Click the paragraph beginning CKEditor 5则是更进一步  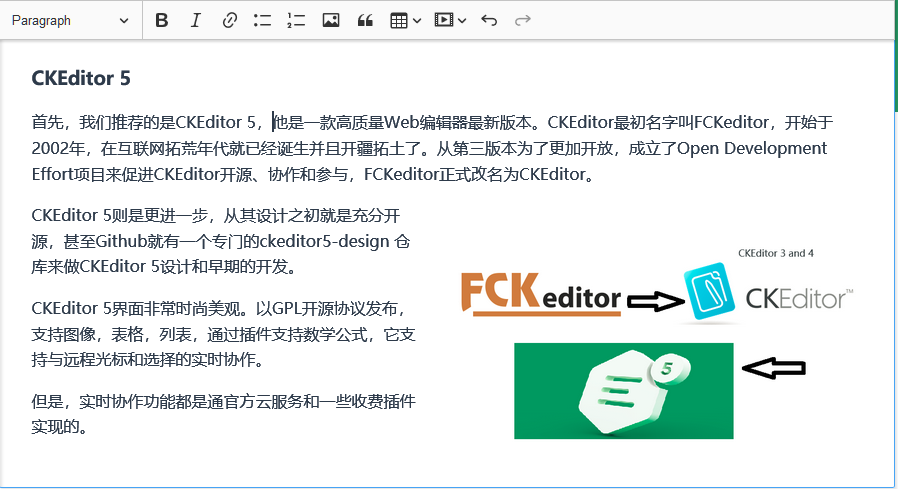point(223,241)
